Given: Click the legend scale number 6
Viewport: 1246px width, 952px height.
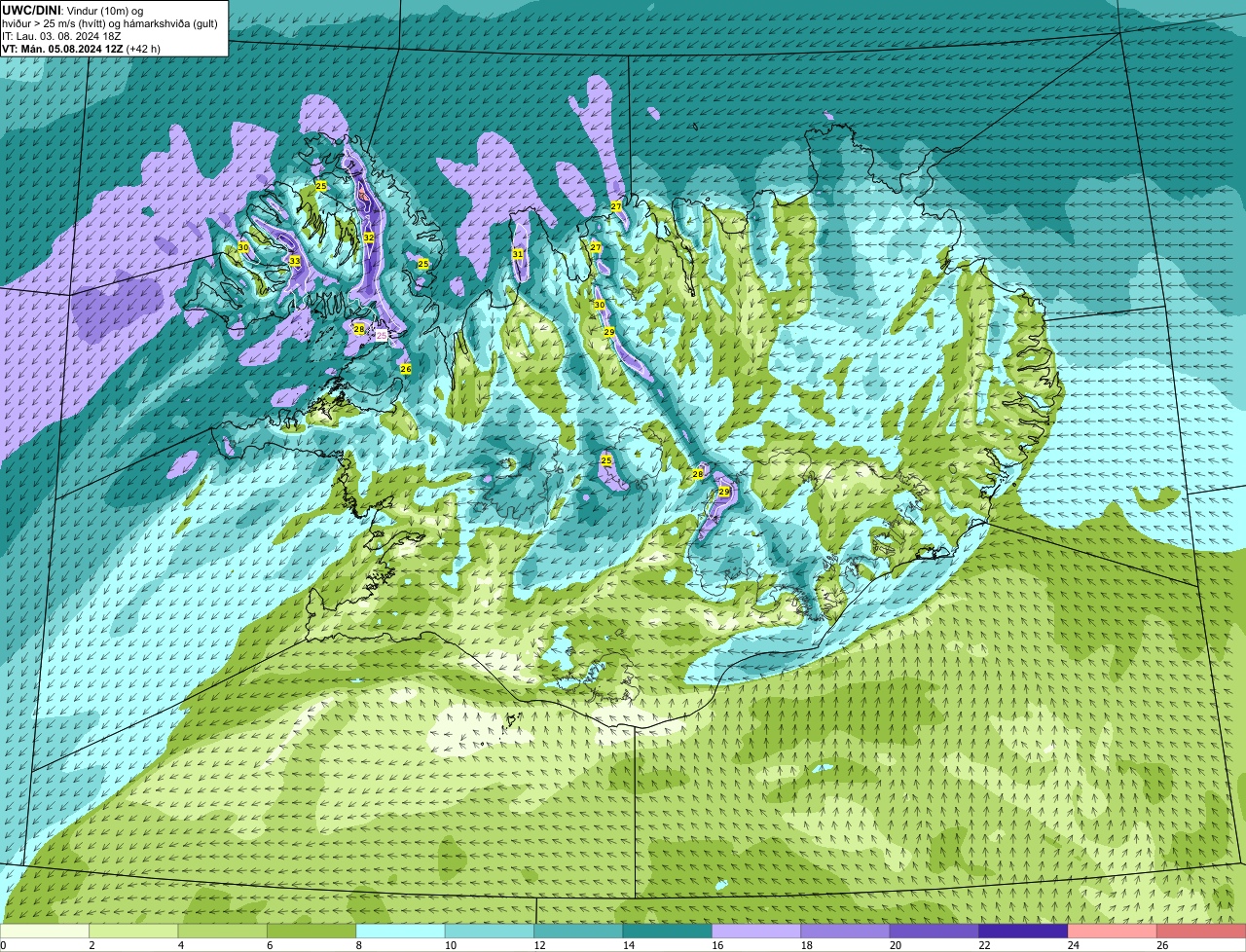Looking at the screenshot, I should point(270,945).
